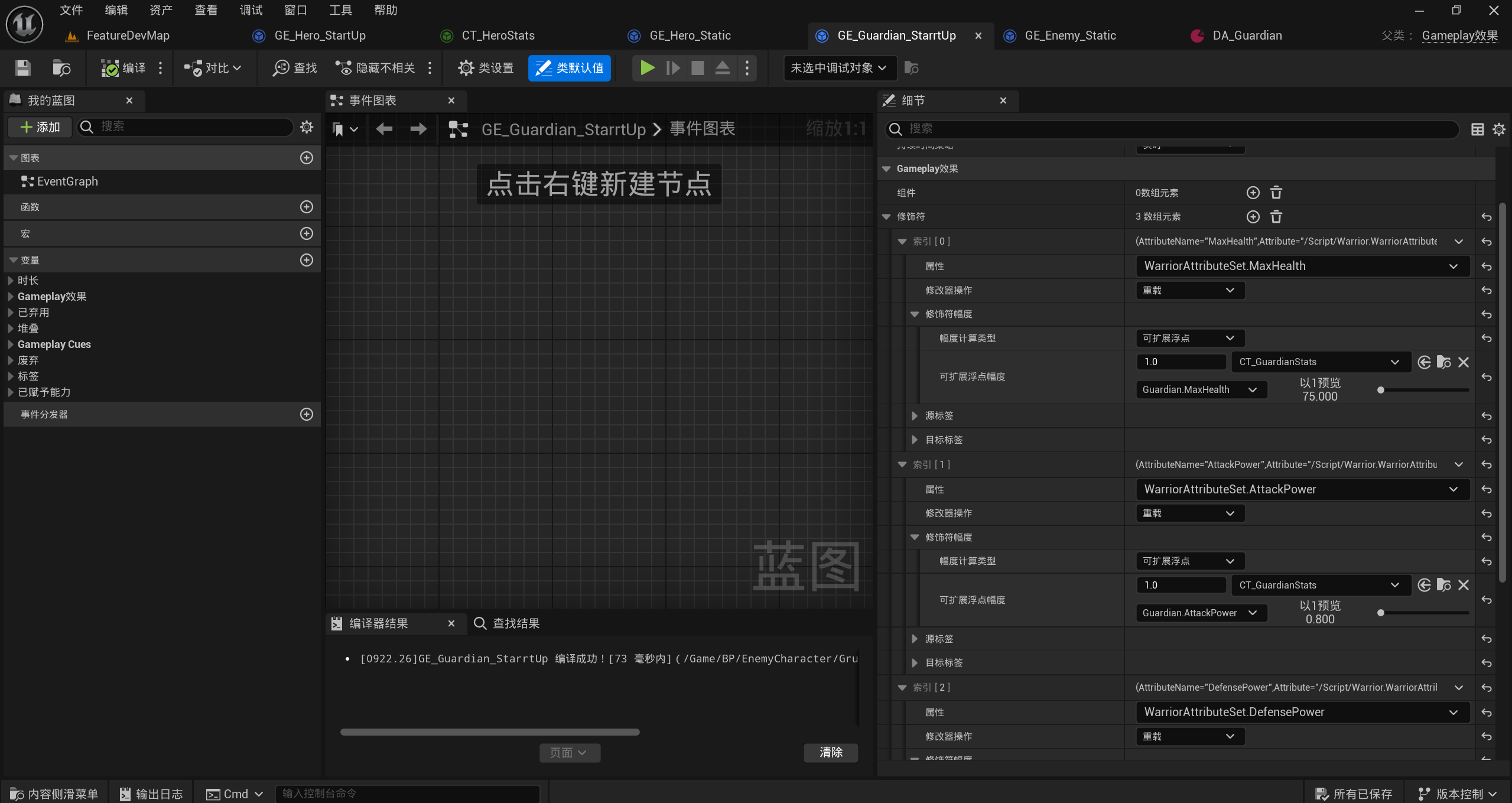Open WarriorAttributeSet.MaxHealth attribute dropdown
Image resolution: width=1512 pixels, height=803 pixels.
click(1302, 266)
